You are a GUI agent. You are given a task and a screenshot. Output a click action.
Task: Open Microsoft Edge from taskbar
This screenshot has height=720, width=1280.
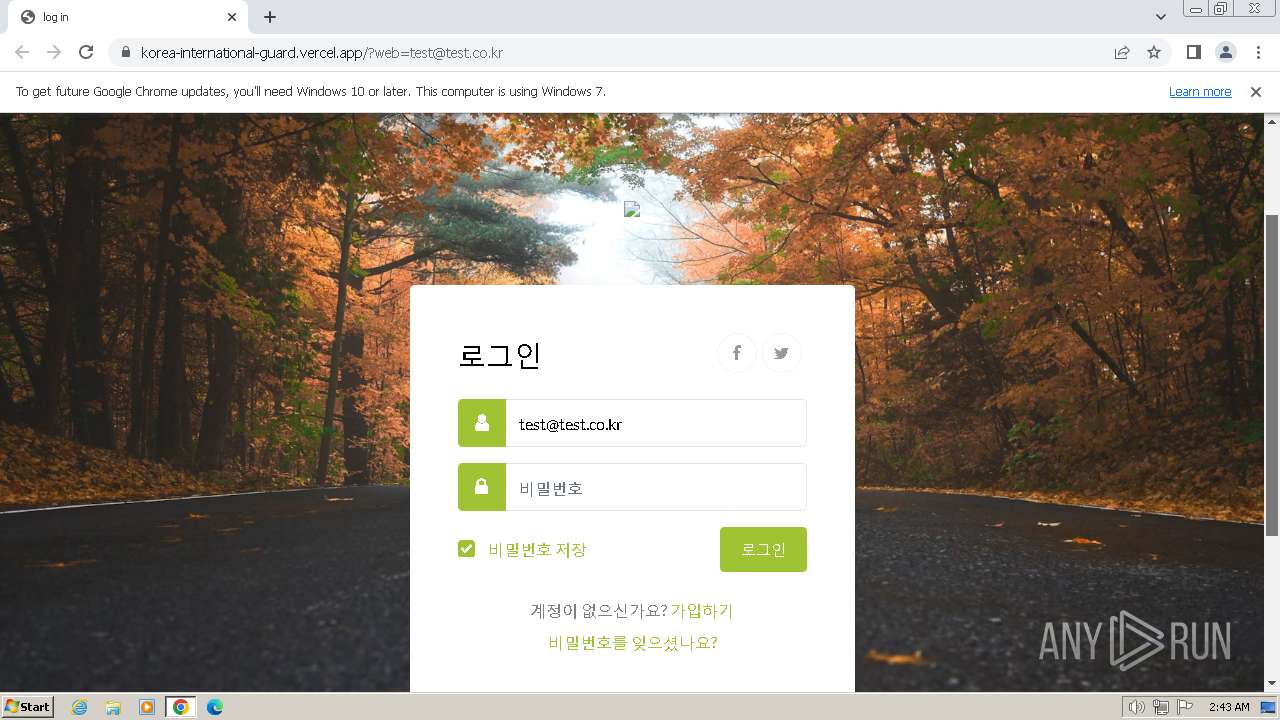tap(215, 707)
